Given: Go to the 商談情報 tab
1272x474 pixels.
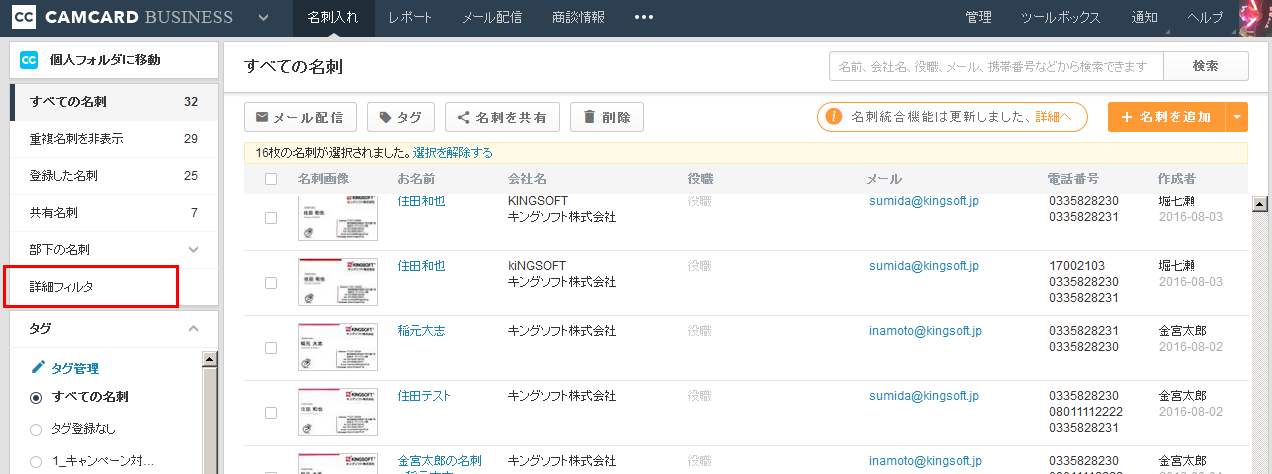Looking at the screenshot, I should click(x=578, y=17).
